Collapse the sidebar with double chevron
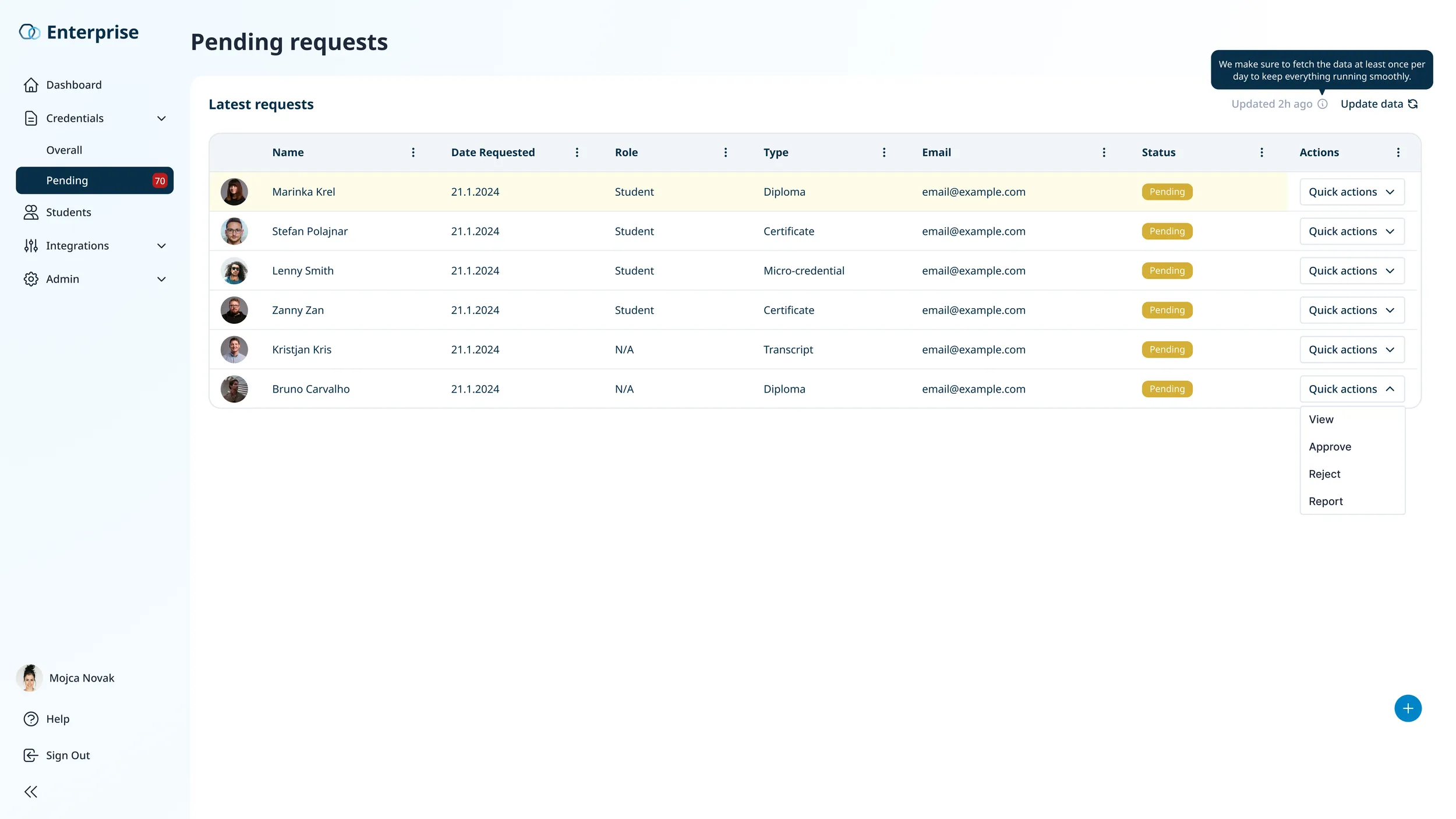The height and width of the screenshot is (819, 1456). 31,792
